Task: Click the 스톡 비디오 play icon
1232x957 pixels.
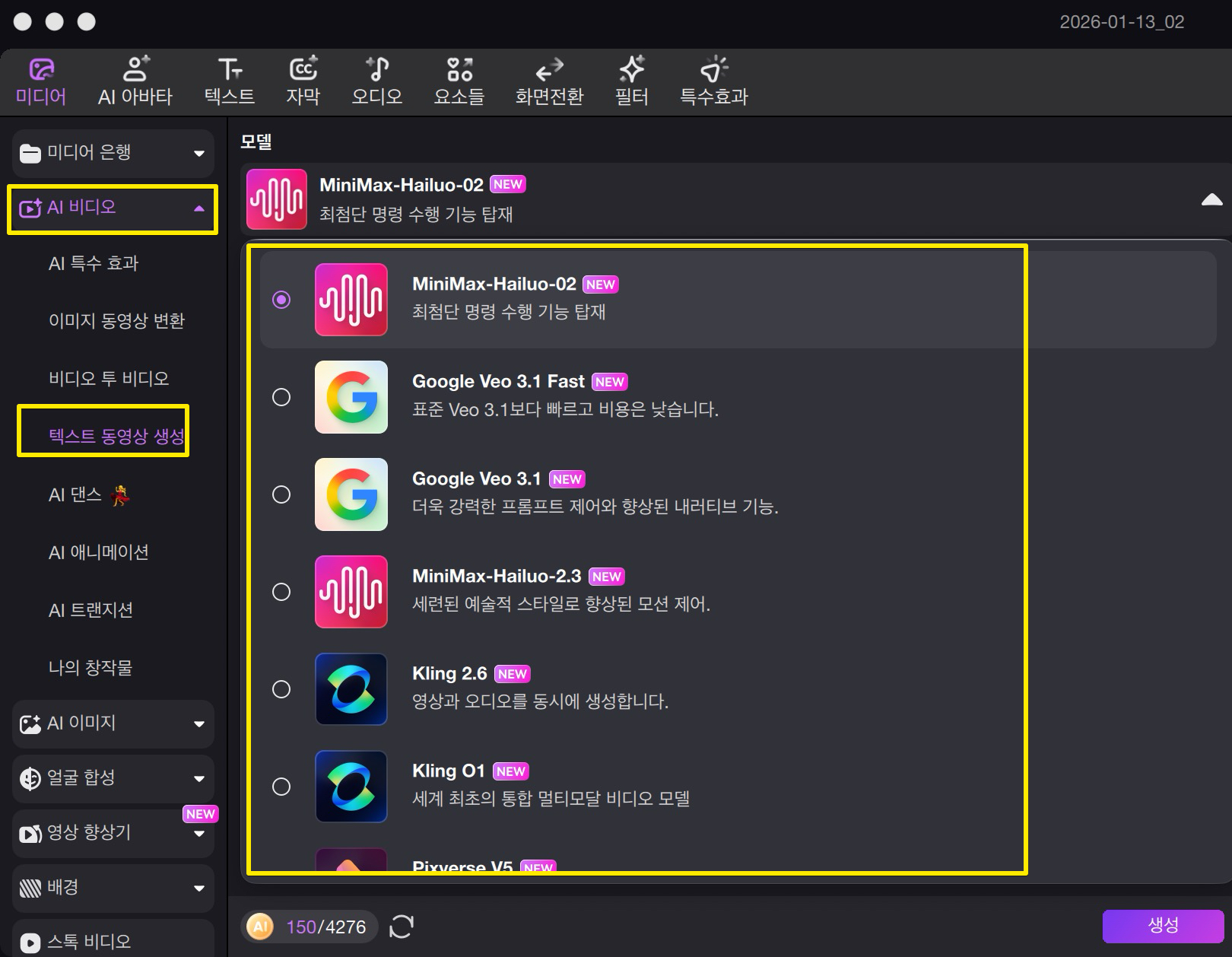Action: click(x=30, y=943)
